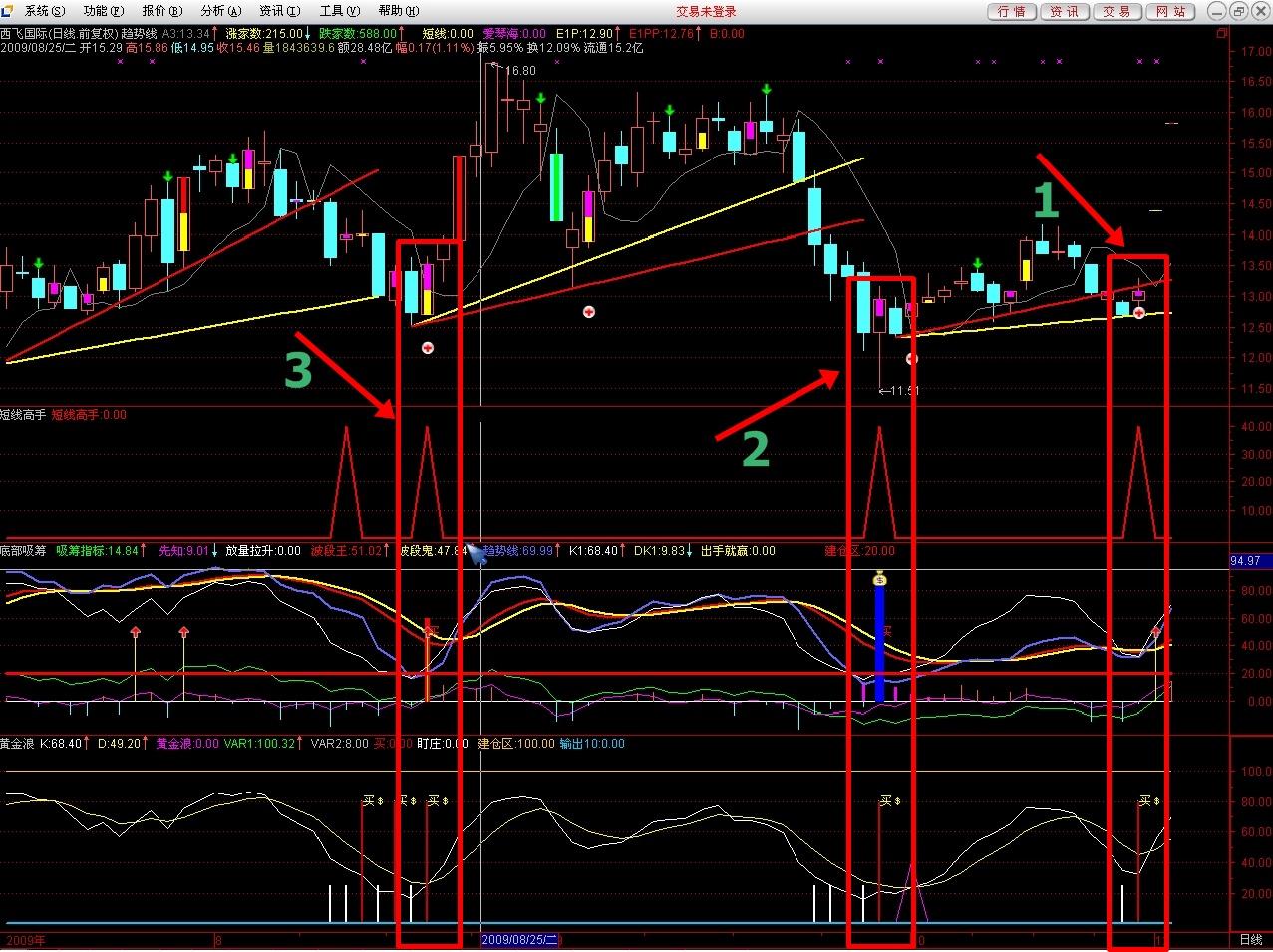
Task: Click the money bag icon atop the blue bar
Action: (879, 579)
